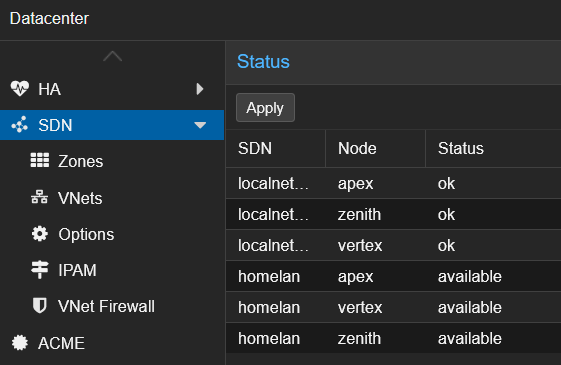Click node 'apex' in the localnet row
Screen dimensions: 561x365
[356, 184]
